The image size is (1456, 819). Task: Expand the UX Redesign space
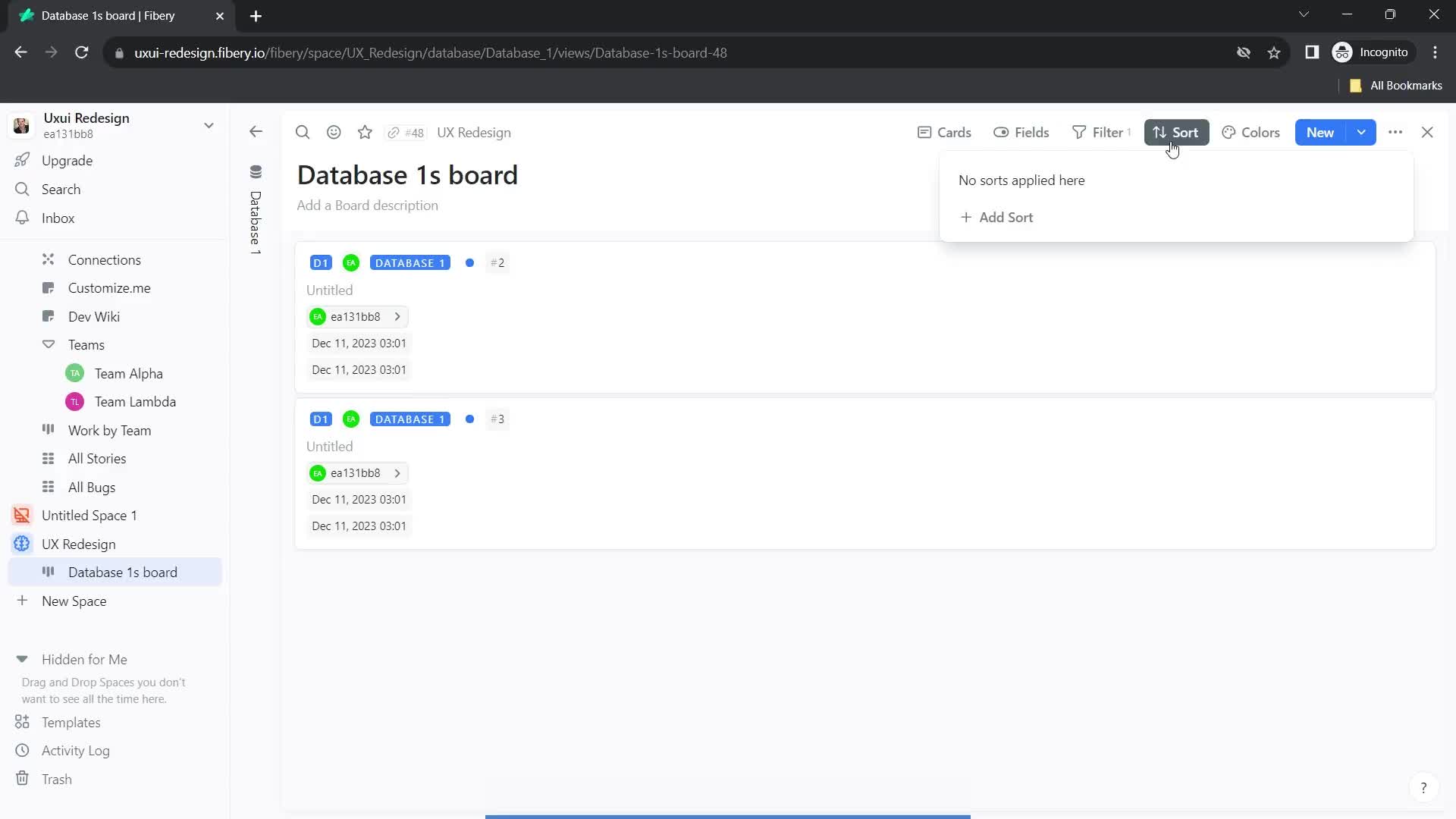22,544
